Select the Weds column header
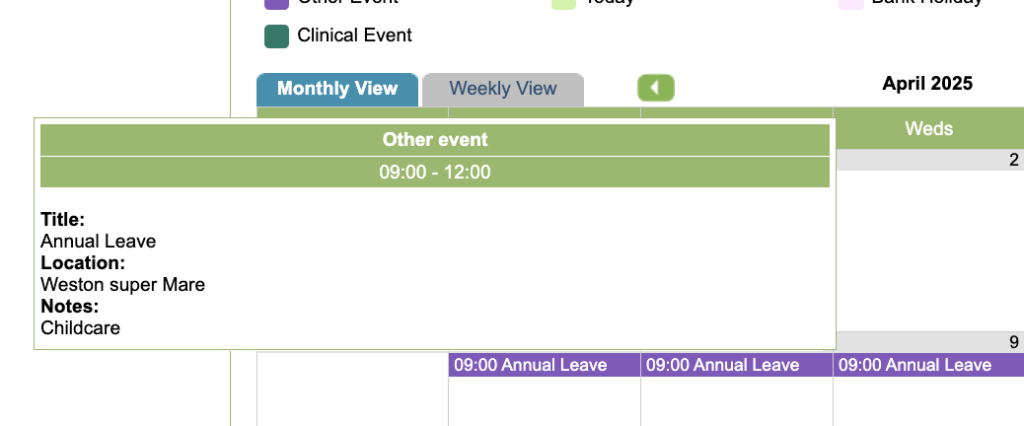This screenshot has height=426, width=1024. (x=928, y=128)
